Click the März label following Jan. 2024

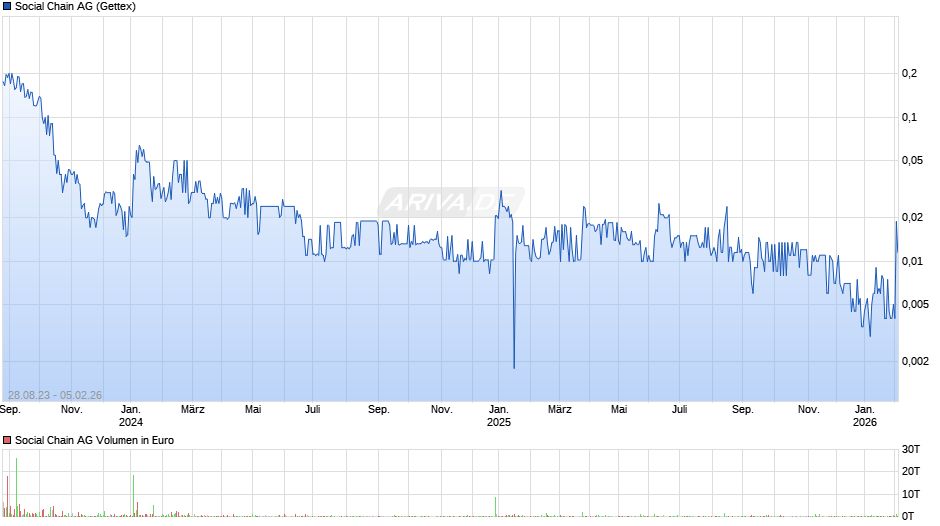click(x=192, y=410)
